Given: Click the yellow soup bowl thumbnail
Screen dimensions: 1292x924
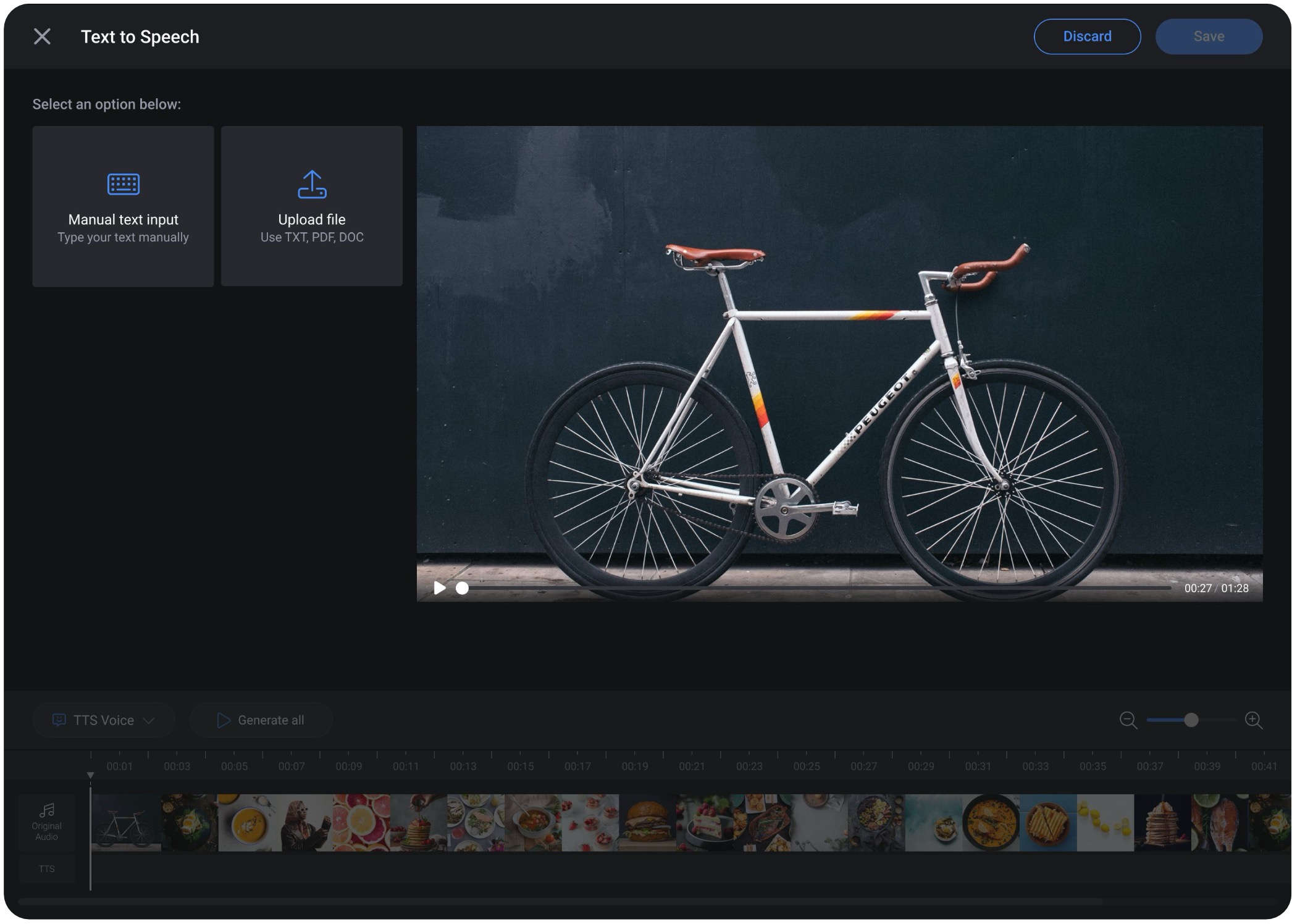Looking at the screenshot, I should point(247,823).
